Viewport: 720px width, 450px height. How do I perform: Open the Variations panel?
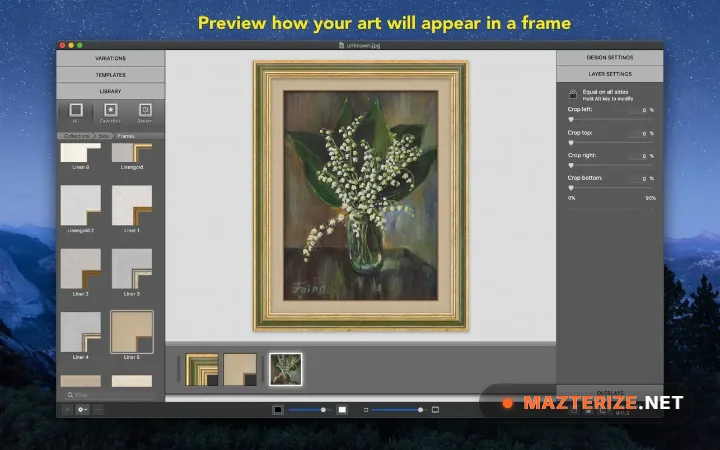(110, 58)
